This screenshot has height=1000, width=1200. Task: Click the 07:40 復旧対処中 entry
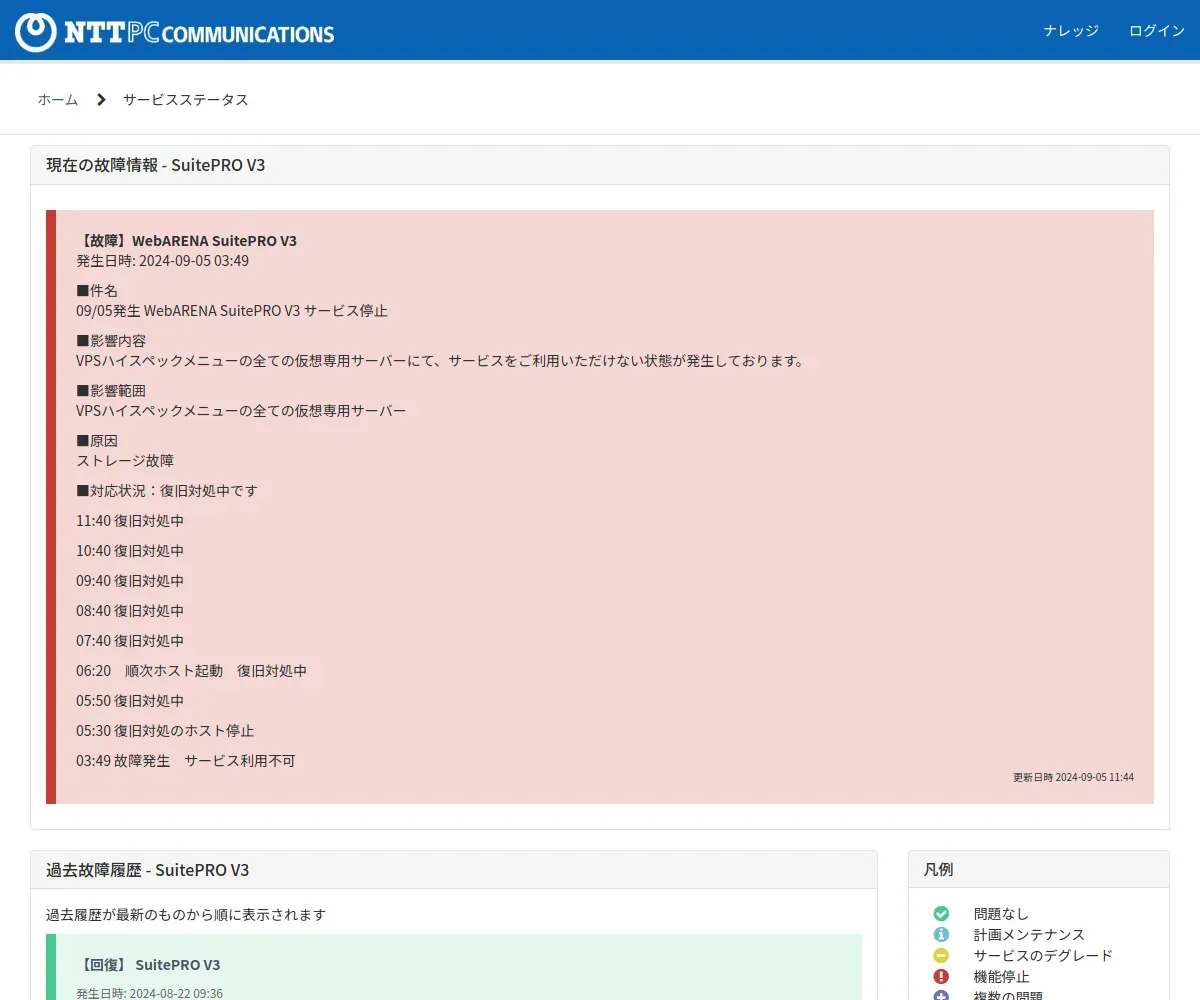click(130, 641)
